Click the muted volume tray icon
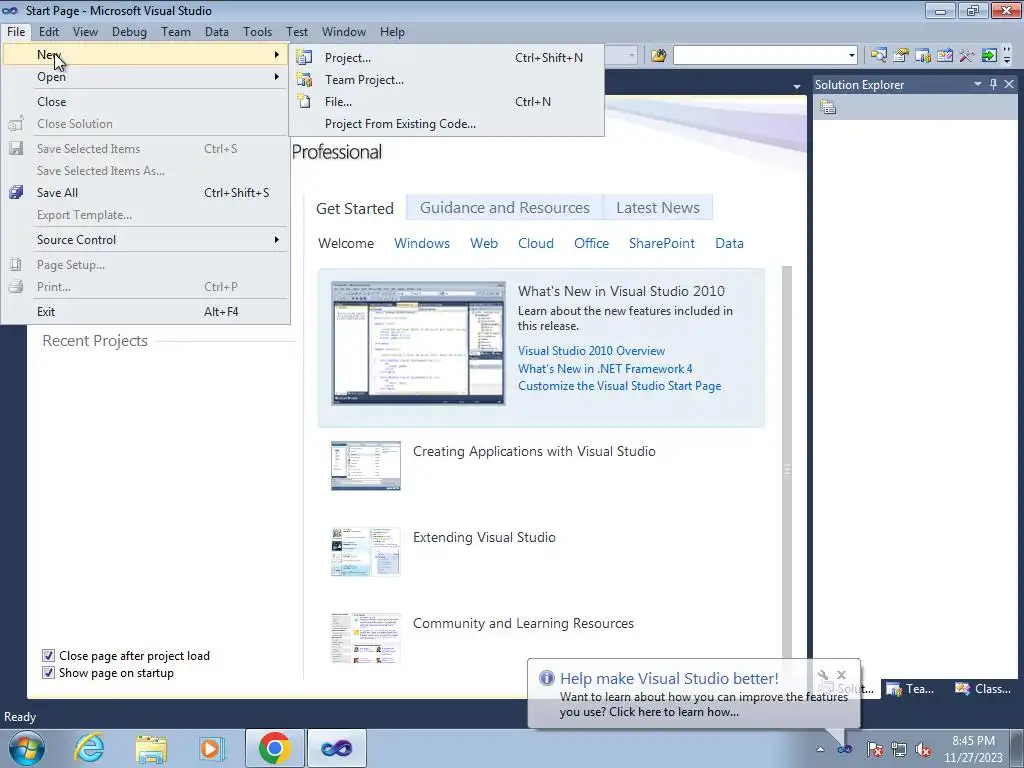The image size is (1024, 768). 923,749
